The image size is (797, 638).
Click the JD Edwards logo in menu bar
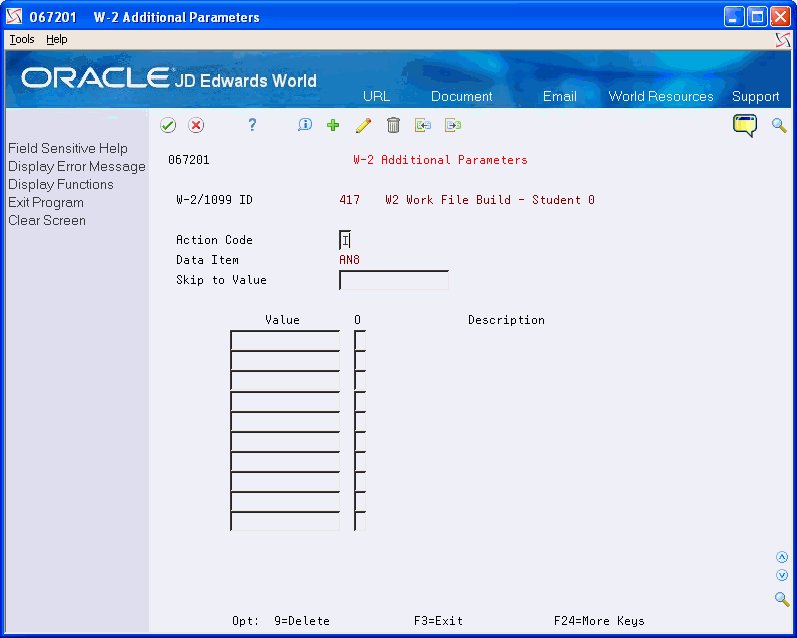[783, 40]
